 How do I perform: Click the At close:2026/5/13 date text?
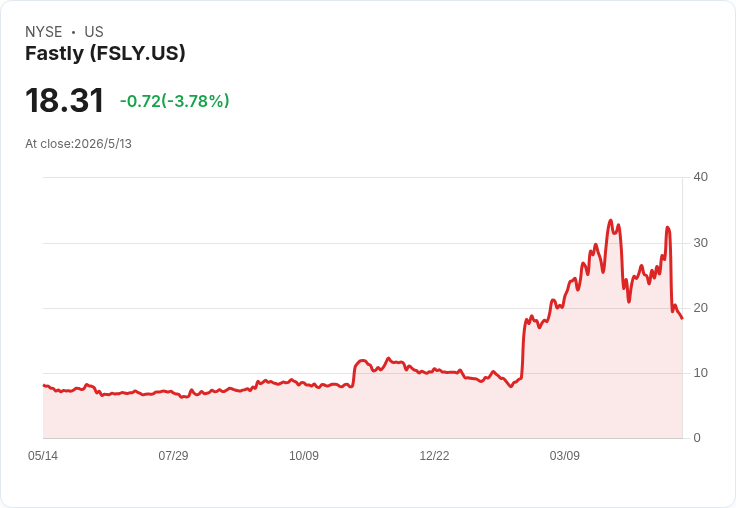click(x=78, y=144)
